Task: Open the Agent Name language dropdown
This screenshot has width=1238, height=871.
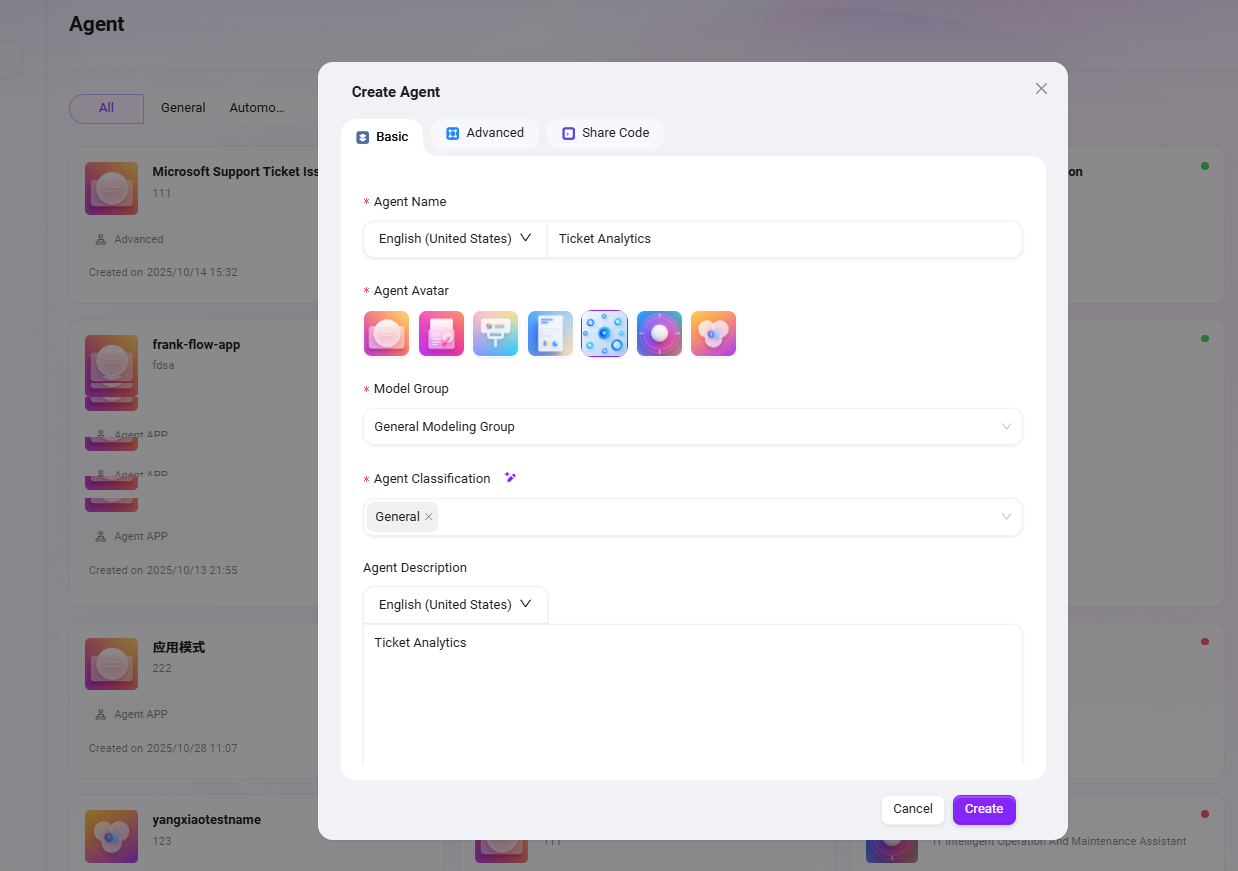Action: tap(455, 239)
